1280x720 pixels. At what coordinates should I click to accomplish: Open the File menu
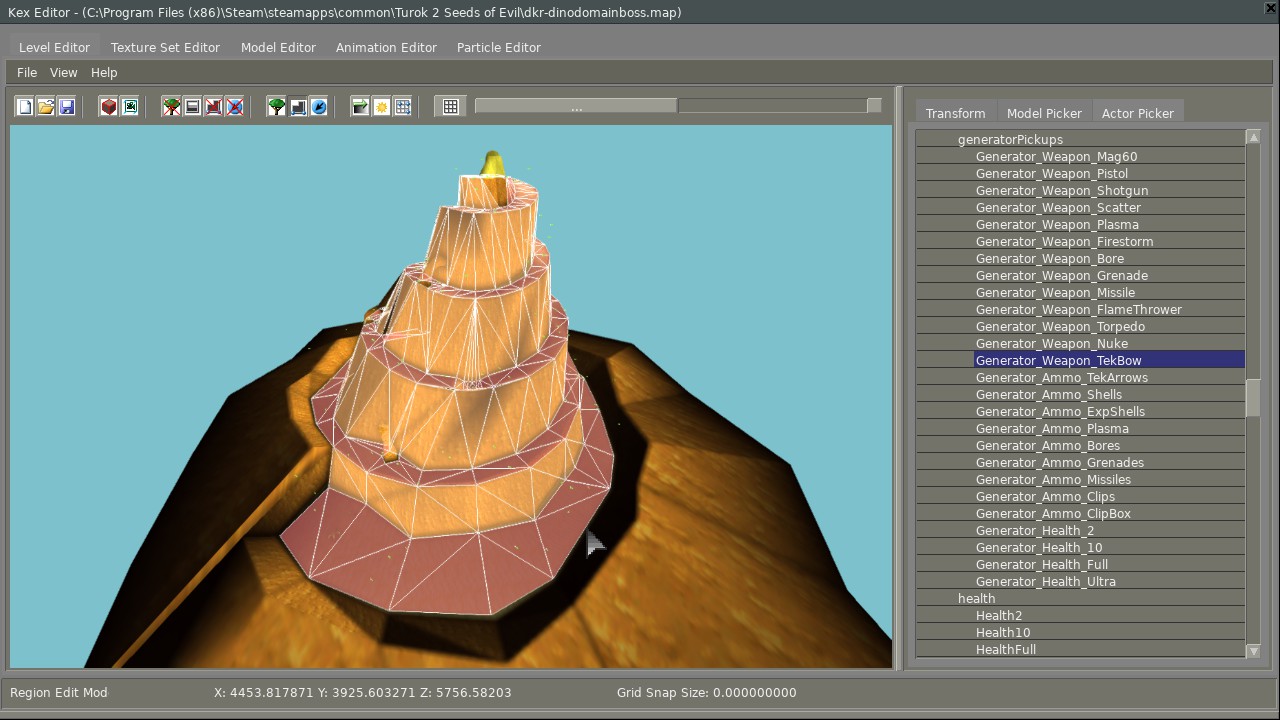point(27,73)
